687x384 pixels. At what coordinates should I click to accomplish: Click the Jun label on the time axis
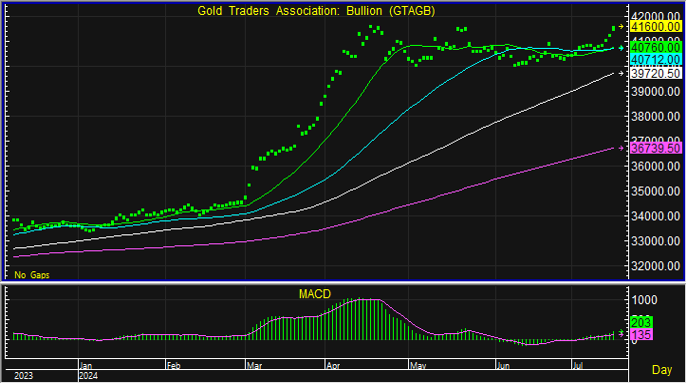(503, 365)
